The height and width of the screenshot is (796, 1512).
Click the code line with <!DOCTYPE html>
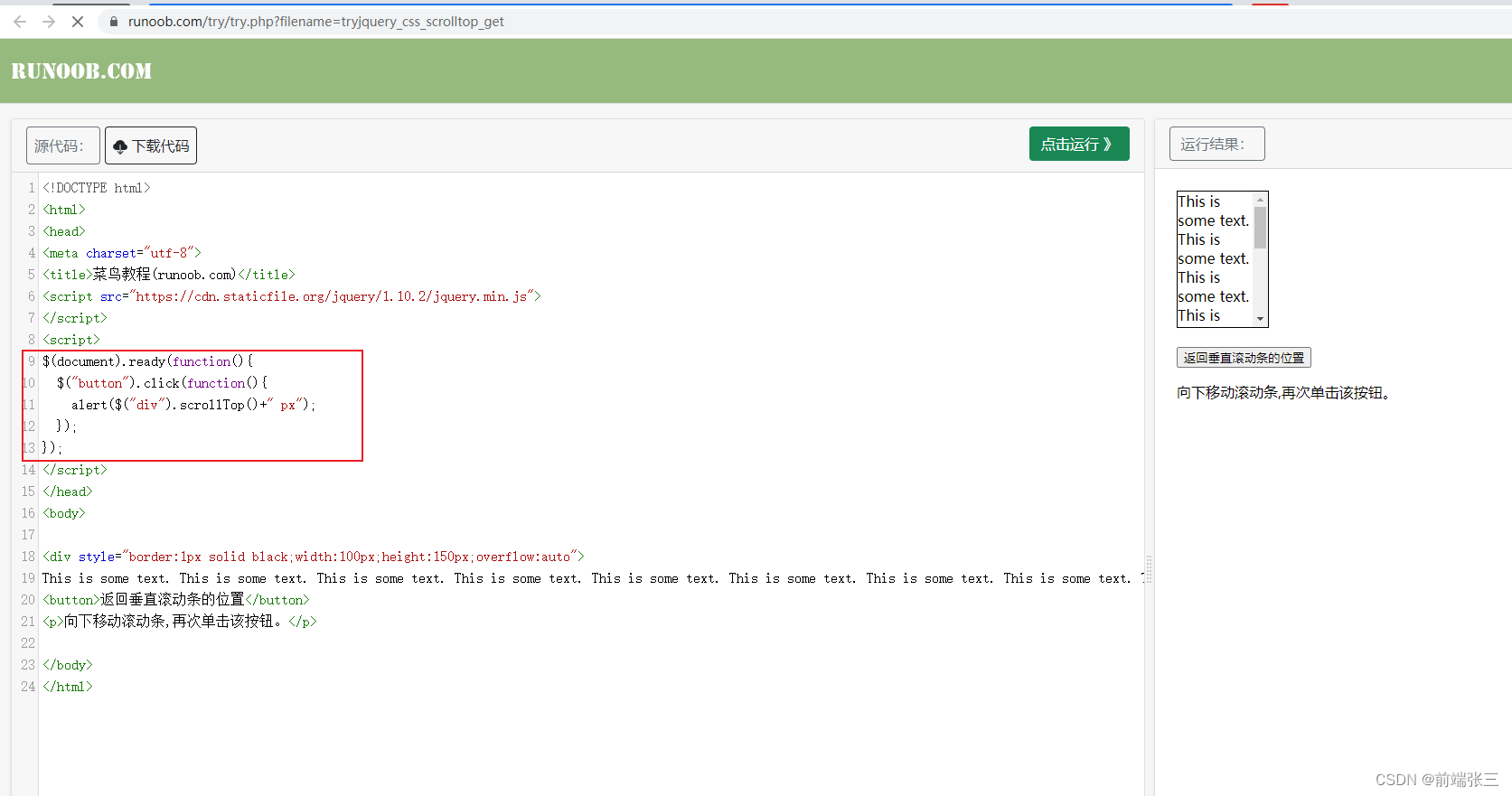(97, 188)
